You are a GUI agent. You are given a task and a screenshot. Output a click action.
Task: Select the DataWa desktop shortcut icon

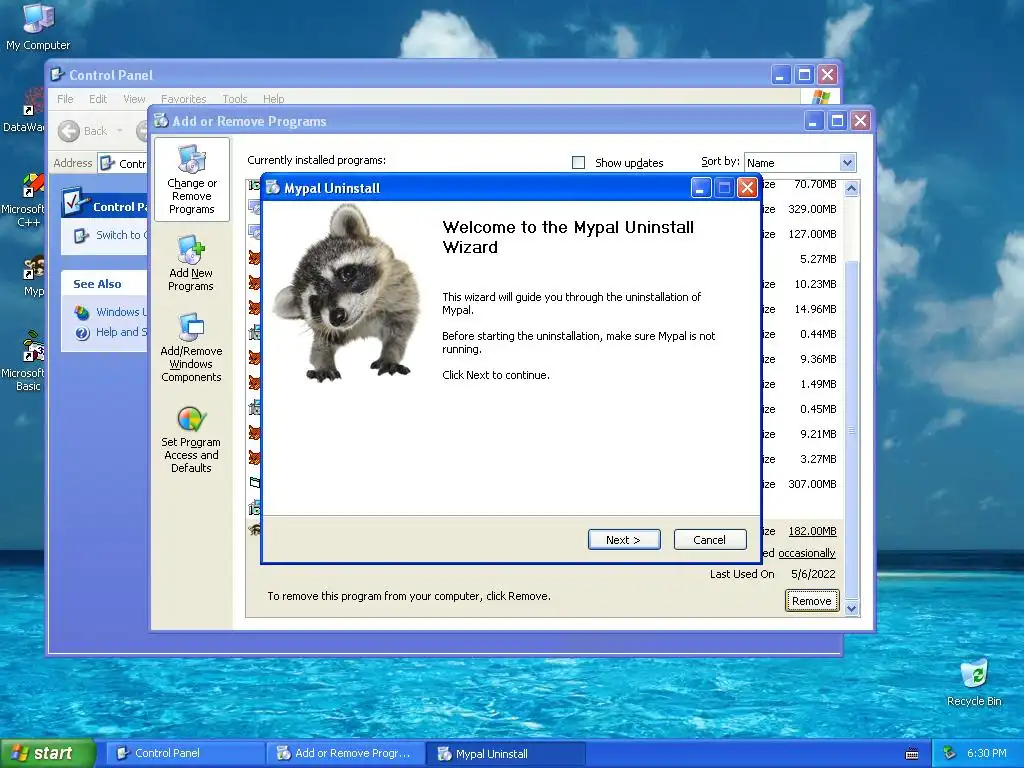pos(23,110)
